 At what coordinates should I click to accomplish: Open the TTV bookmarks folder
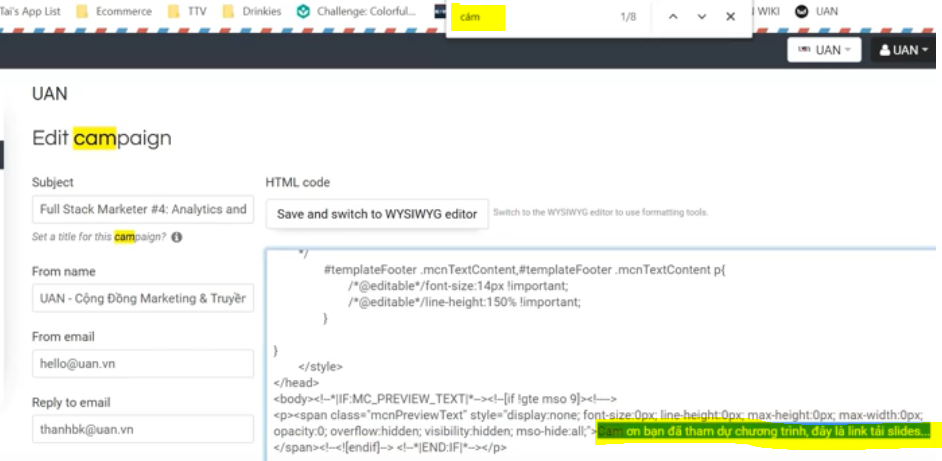click(x=187, y=11)
